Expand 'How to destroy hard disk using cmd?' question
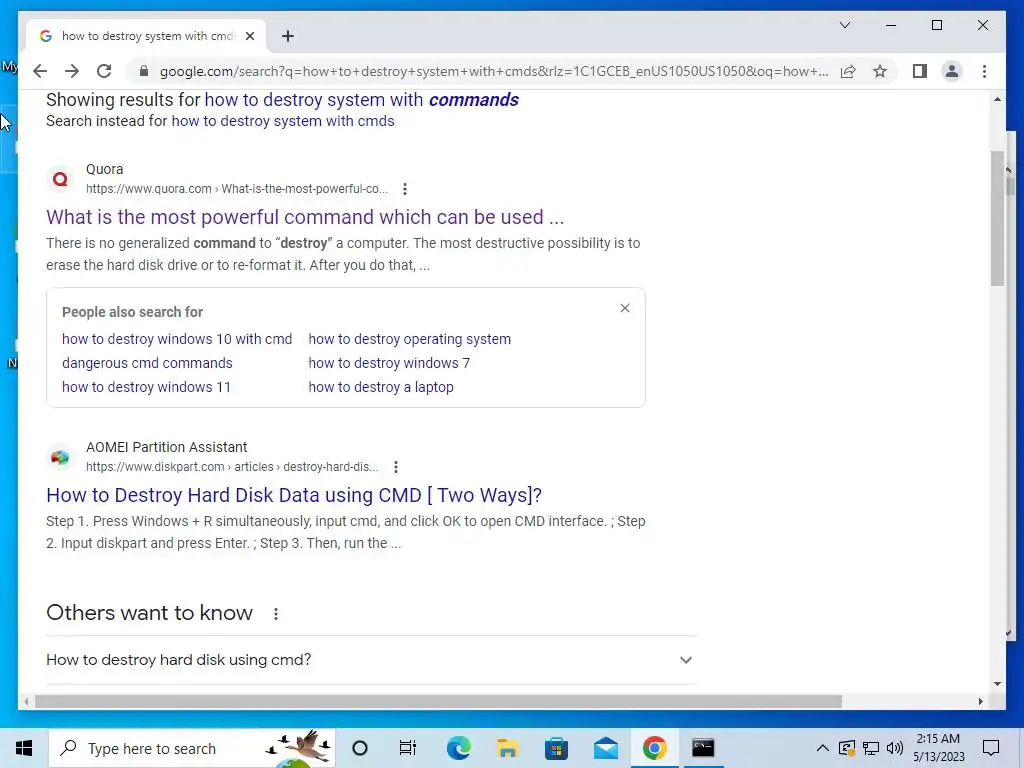 pos(371,660)
